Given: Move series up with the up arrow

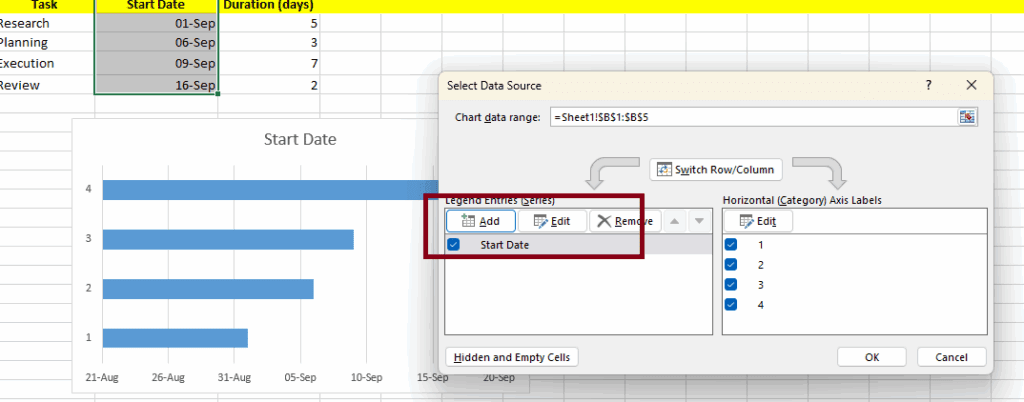Looking at the screenshot, I should pos(675,221).
